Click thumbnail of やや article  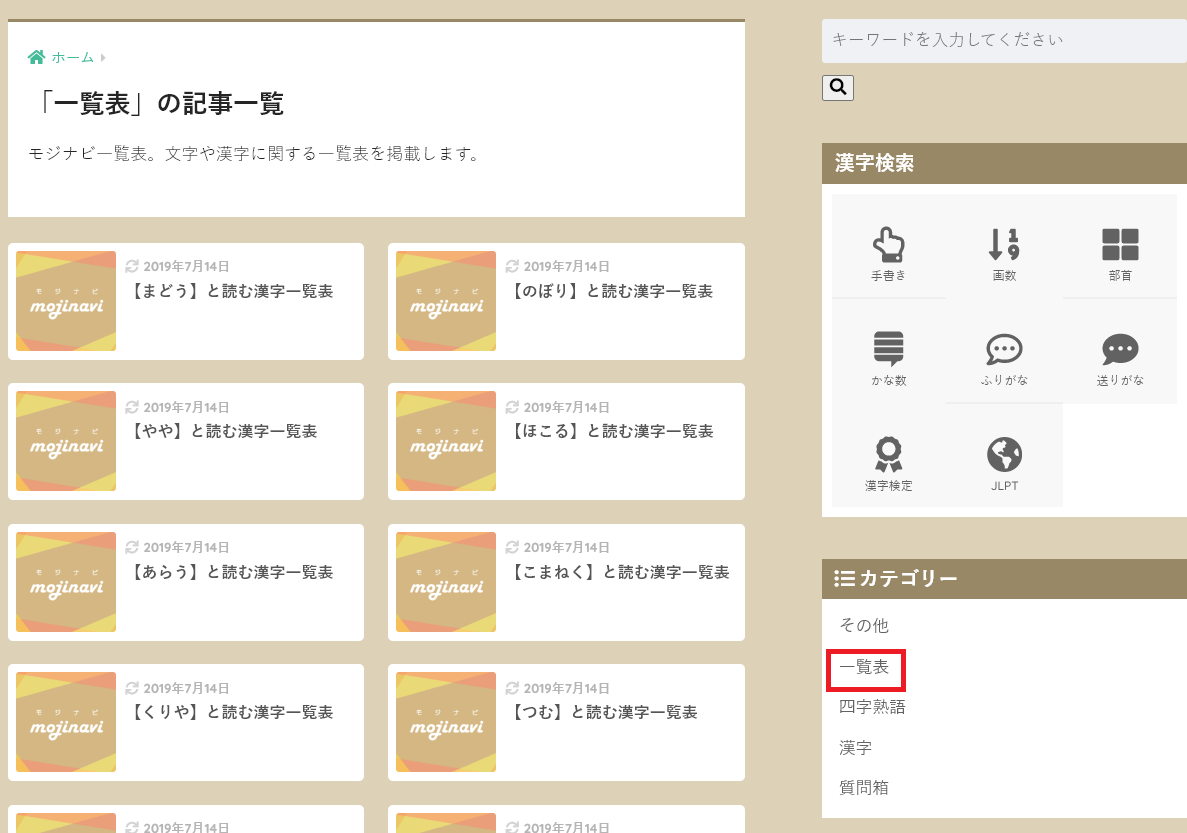[x=66, y=441]
